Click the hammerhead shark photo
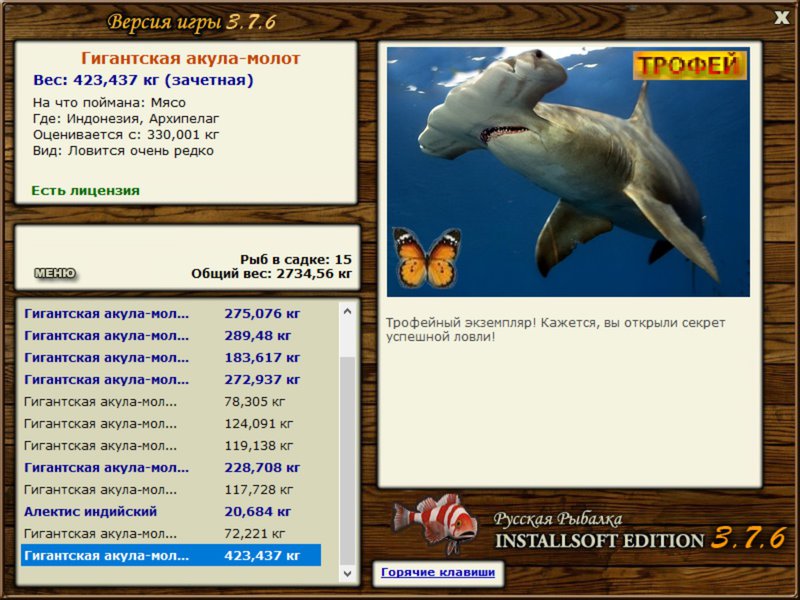This screenshot has width=800, height=600. point(568,172)
